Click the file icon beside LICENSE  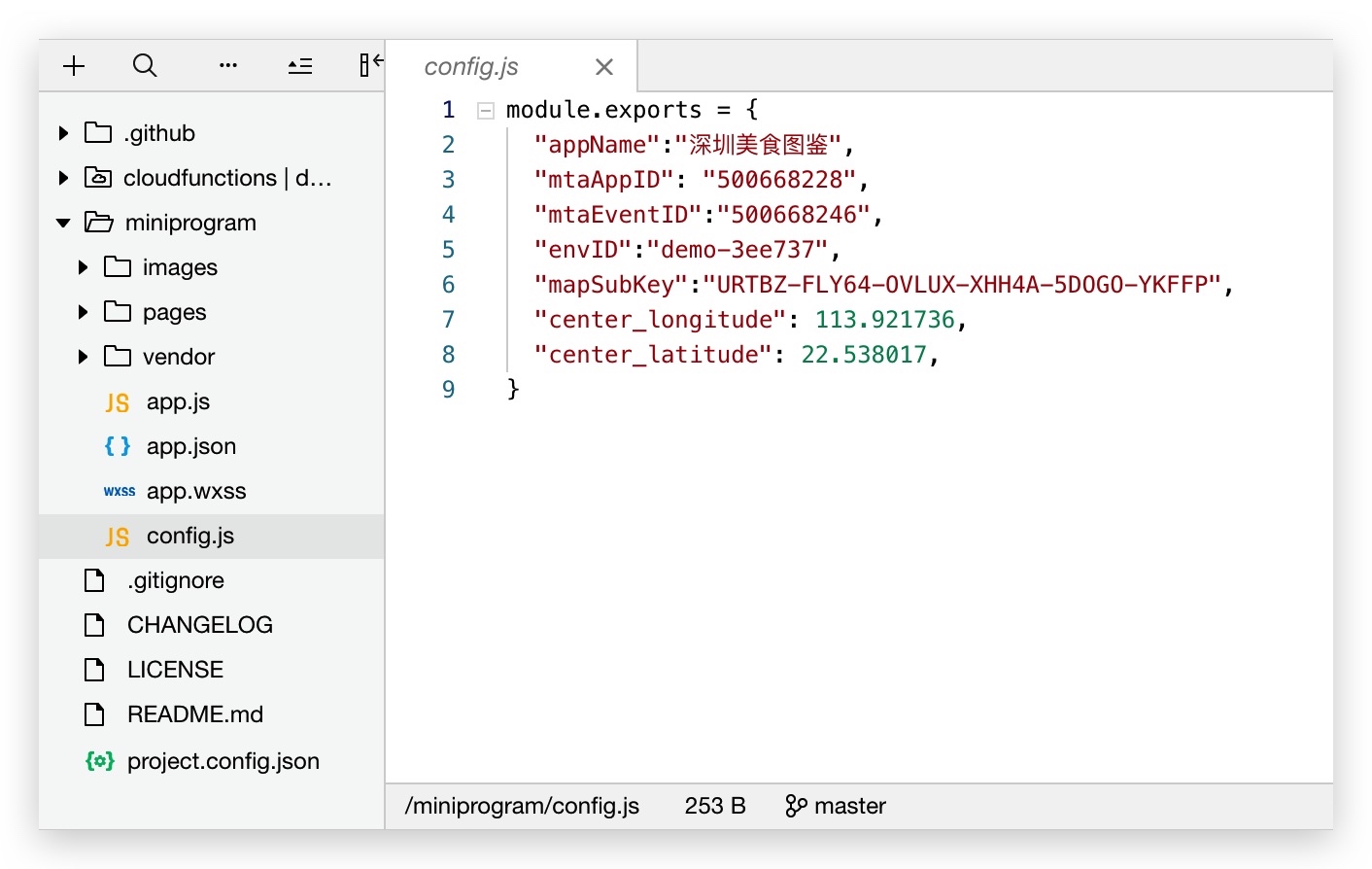(x=94, y=670)
